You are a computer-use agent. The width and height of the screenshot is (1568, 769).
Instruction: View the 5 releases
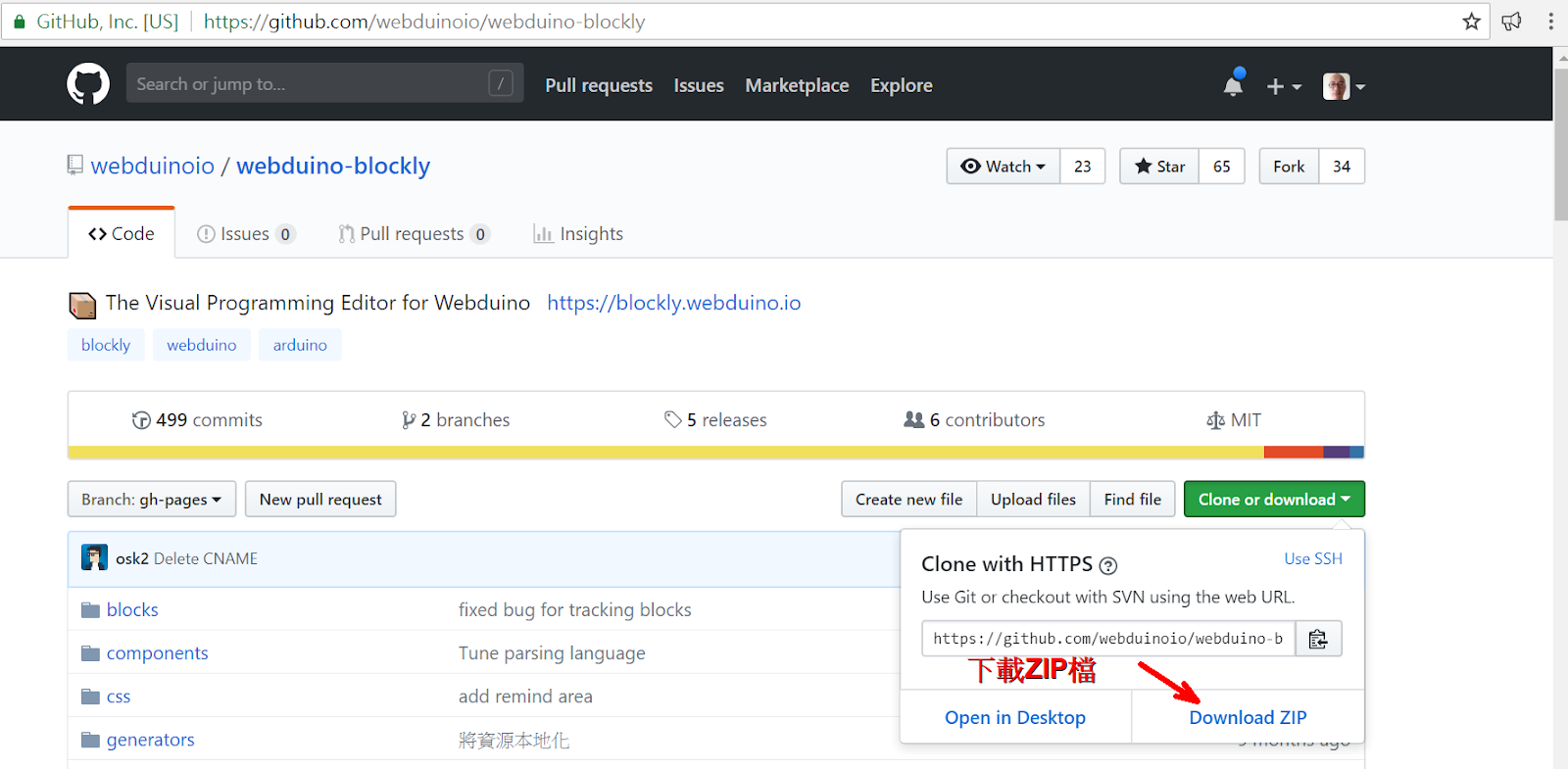pyautogui.click(x=715, y=420)
